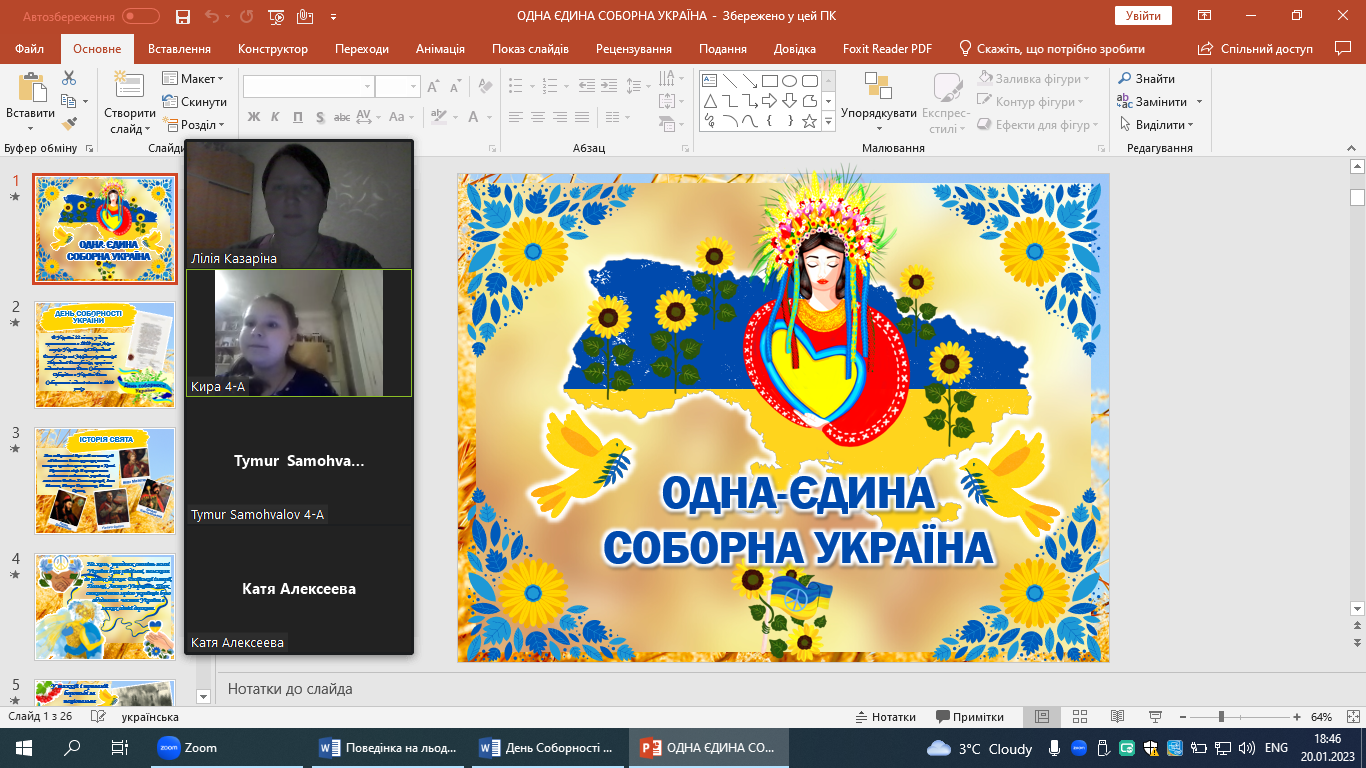1366x768 pixels.
Task: Toggle text Shadow (S) formatting
Action: click(319, 117)
